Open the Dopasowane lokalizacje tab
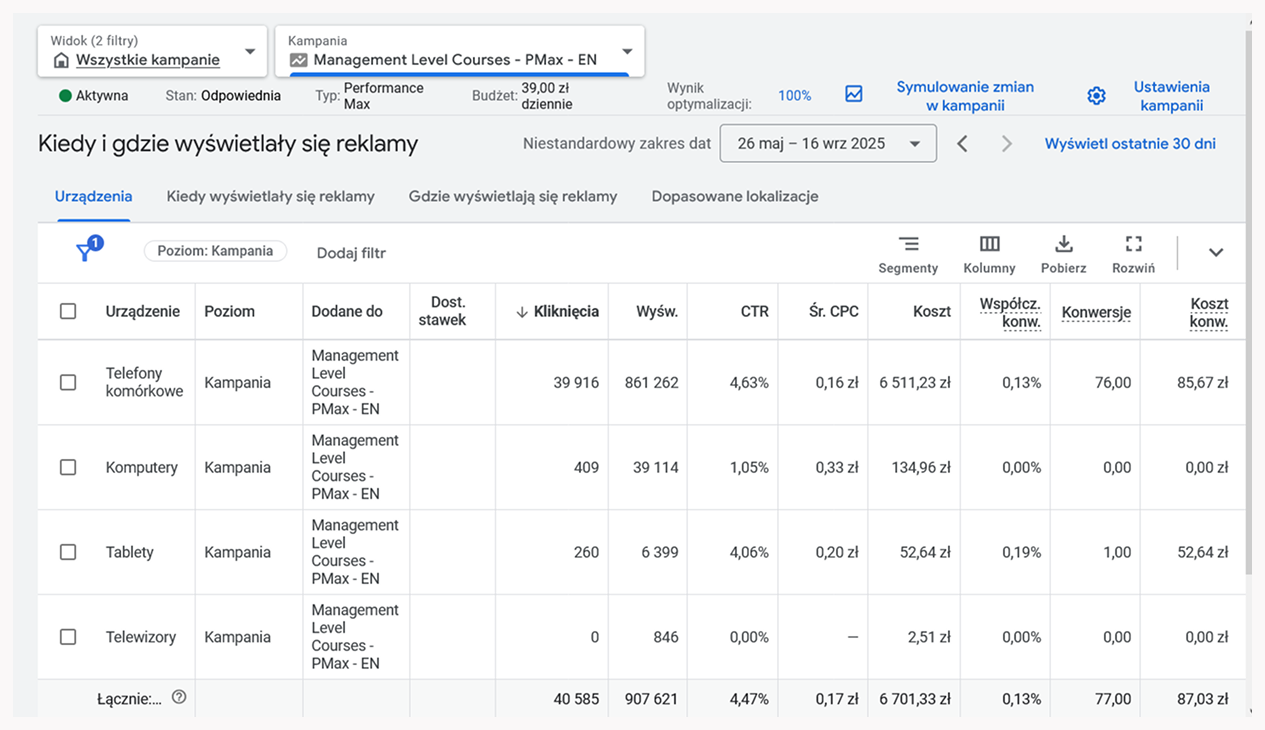Screen dimensions: 1265x730 734,197
